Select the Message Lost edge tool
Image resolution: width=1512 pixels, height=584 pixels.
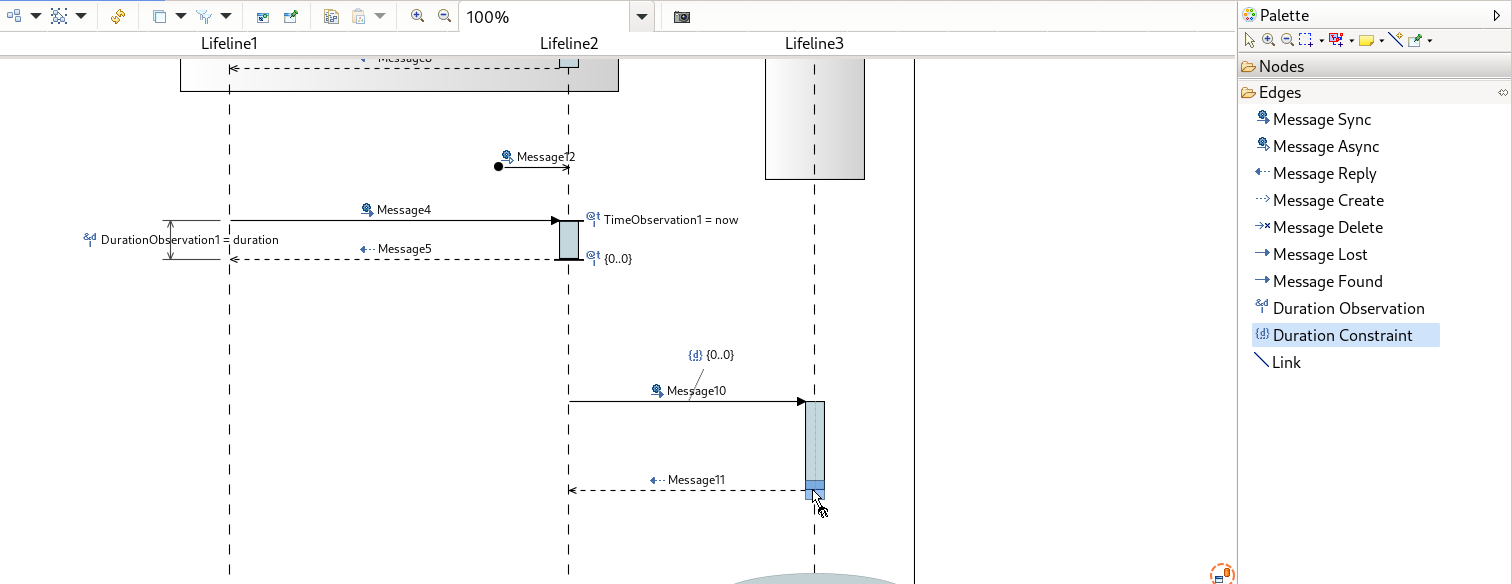[1312, 255]
